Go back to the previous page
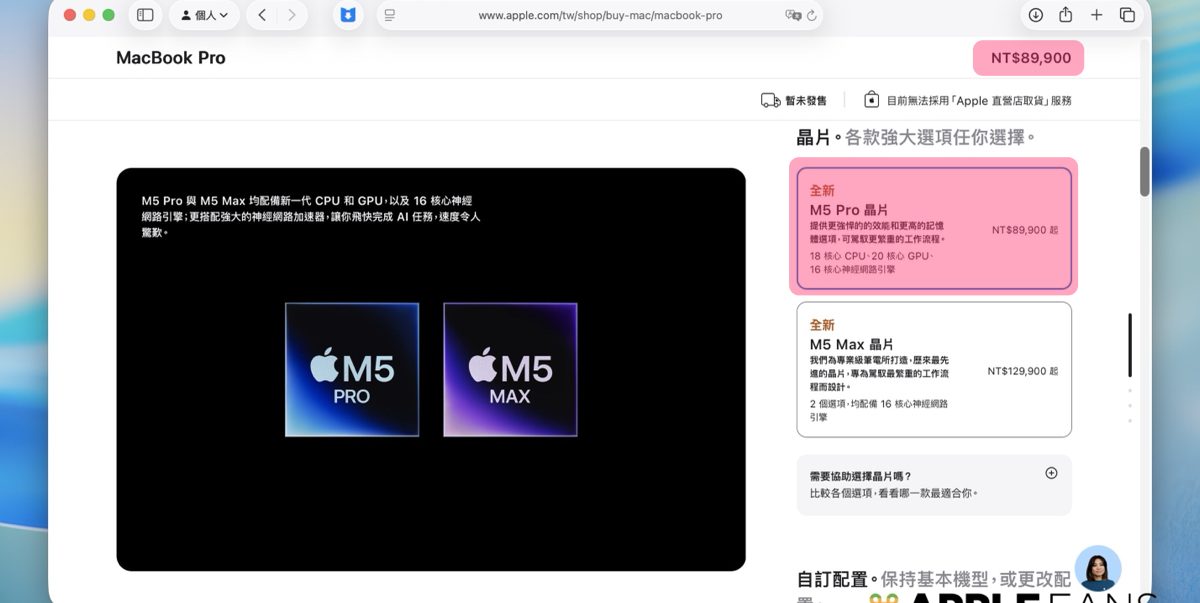This screenshot has height=603, width=1200. (x=262, y=15)
